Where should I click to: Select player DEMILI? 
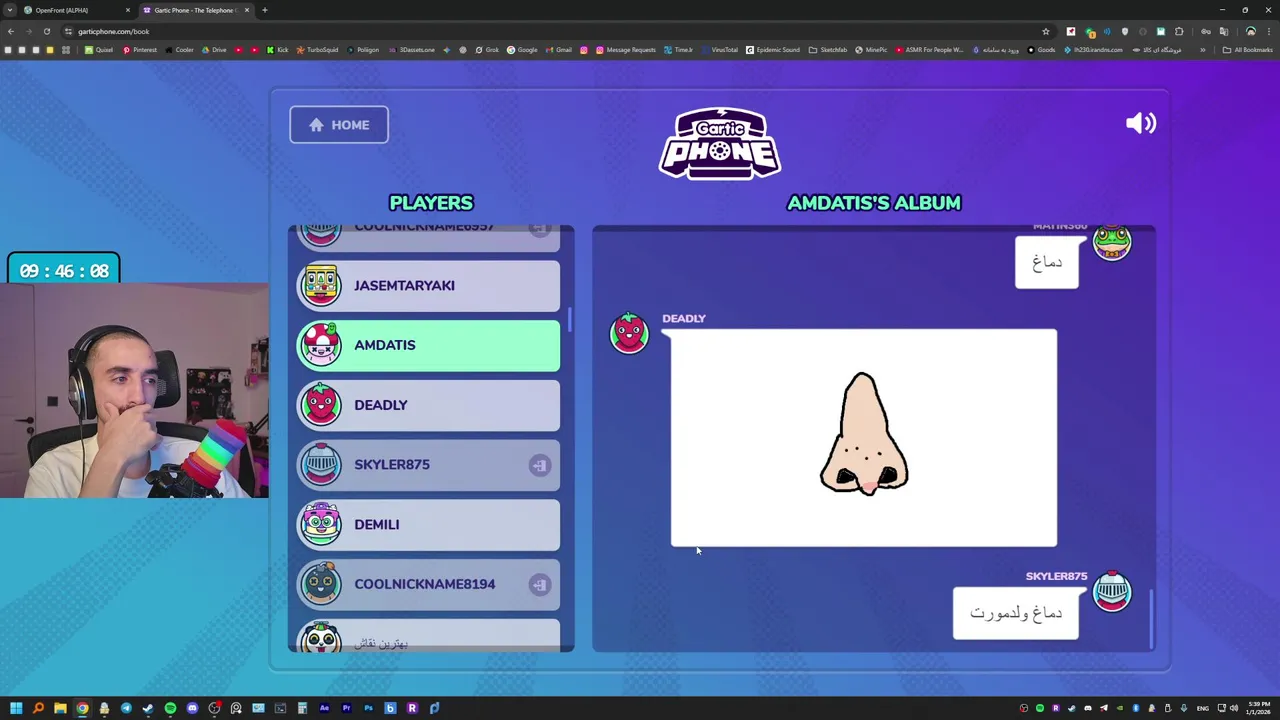click(428, 524)
